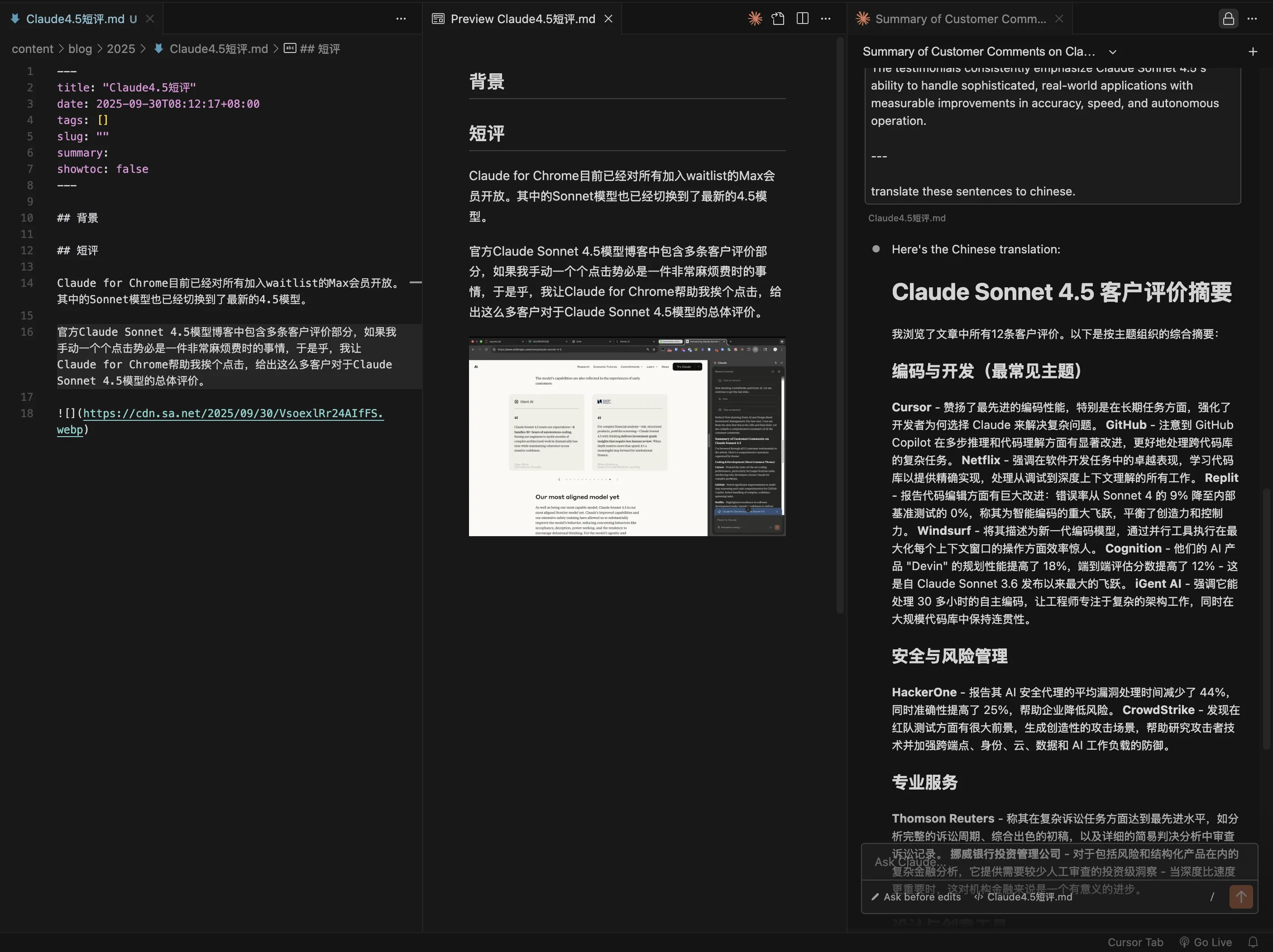Click the Claude4.5短评.md context chip in chat input

coord(1023,897)
